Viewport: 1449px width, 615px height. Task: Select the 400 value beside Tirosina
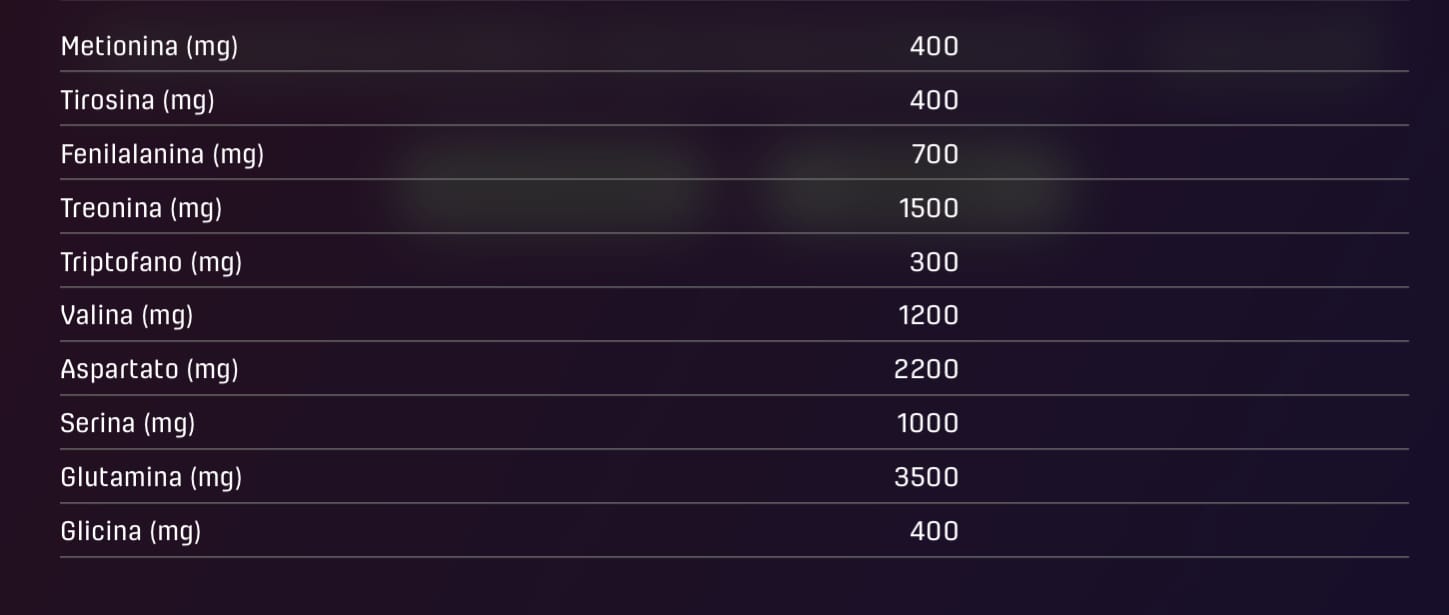point(934,101)
